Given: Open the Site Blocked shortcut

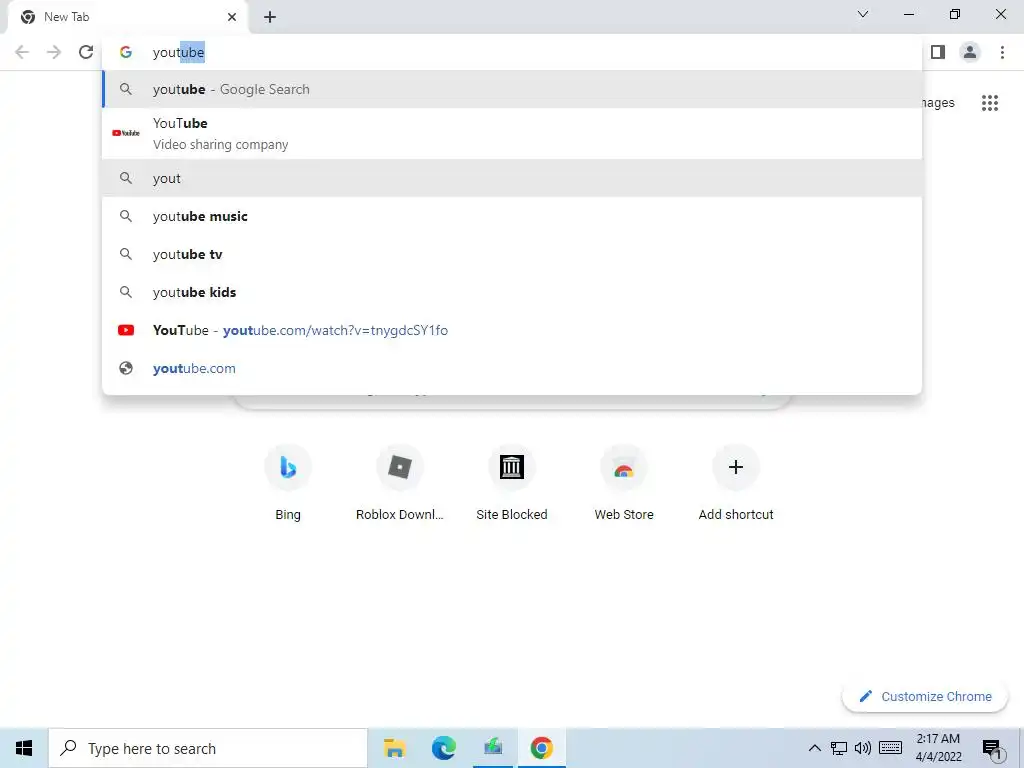Looking at the screenshot, I should (512, 483).
